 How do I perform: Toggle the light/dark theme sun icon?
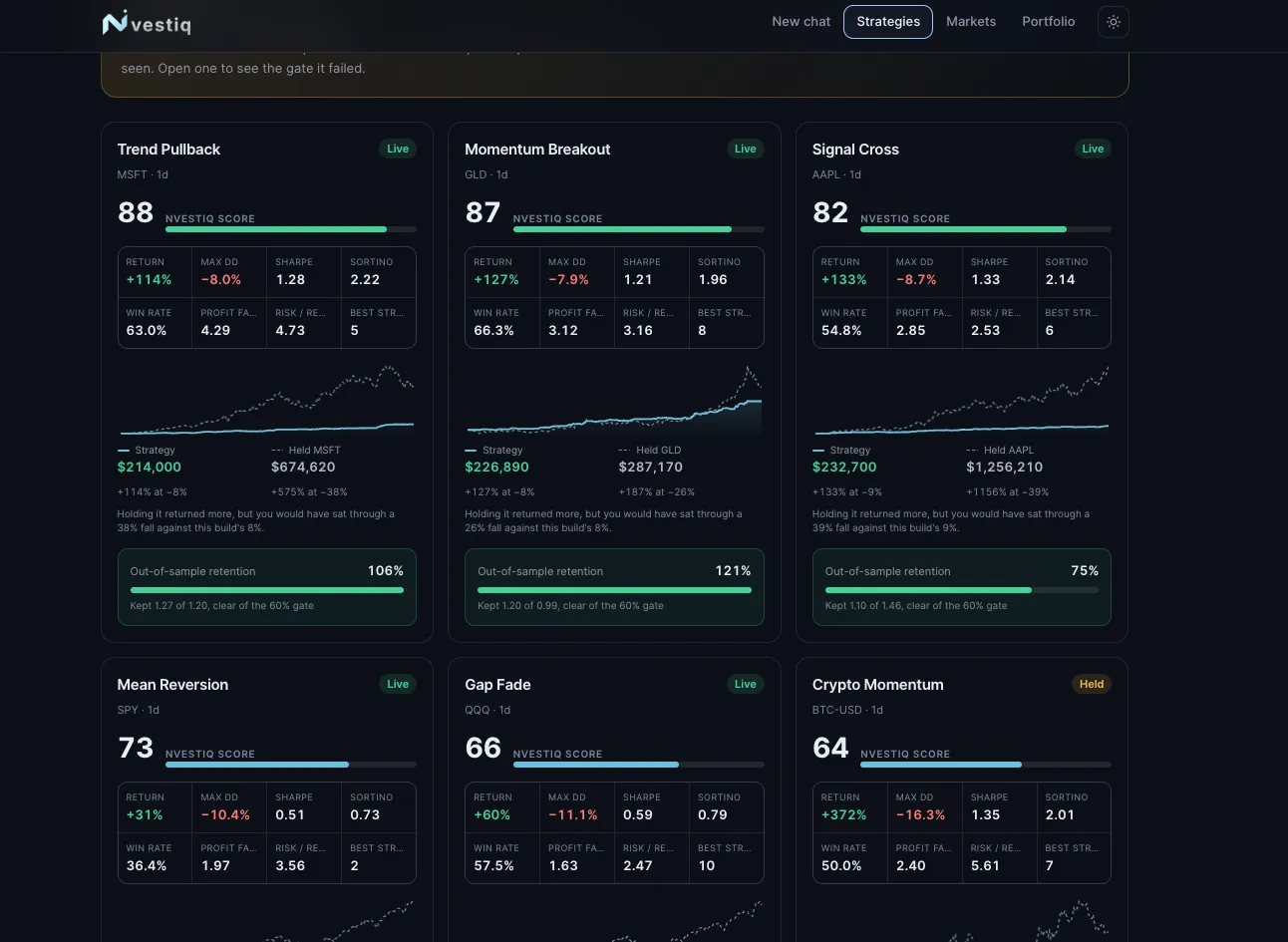coord(1114,22)
